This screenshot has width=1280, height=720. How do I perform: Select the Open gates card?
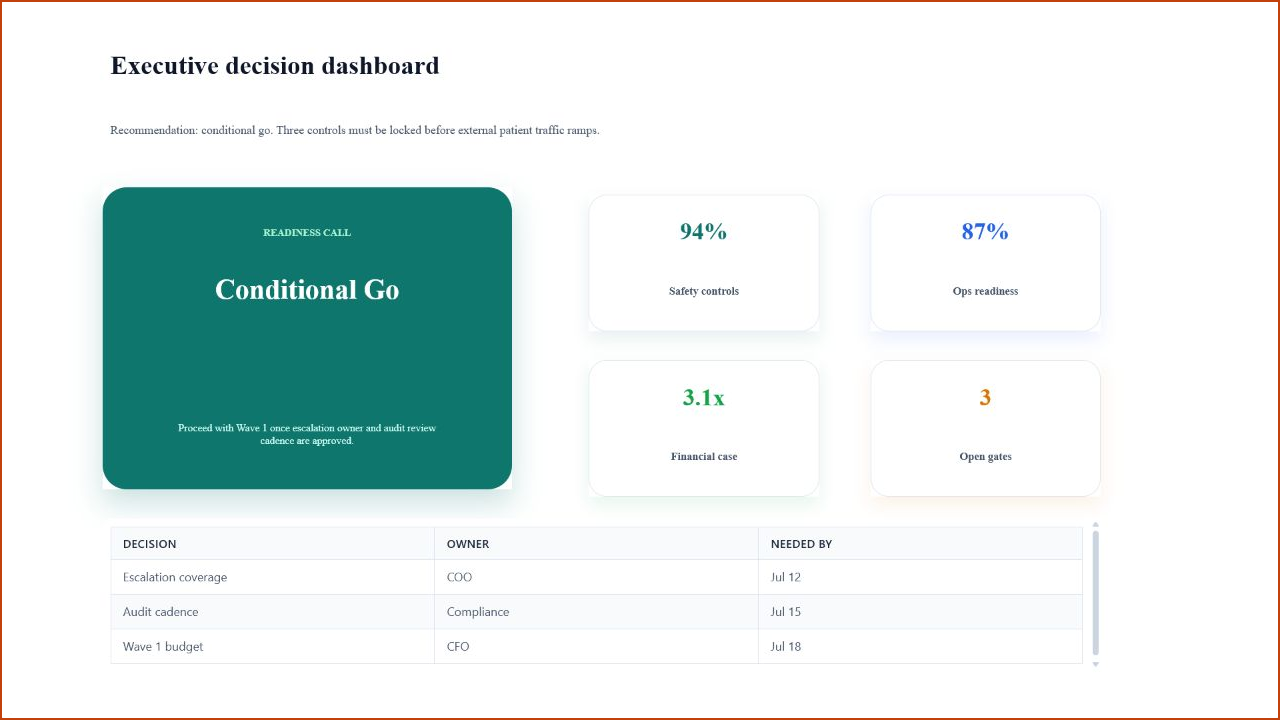pos(985,428)
